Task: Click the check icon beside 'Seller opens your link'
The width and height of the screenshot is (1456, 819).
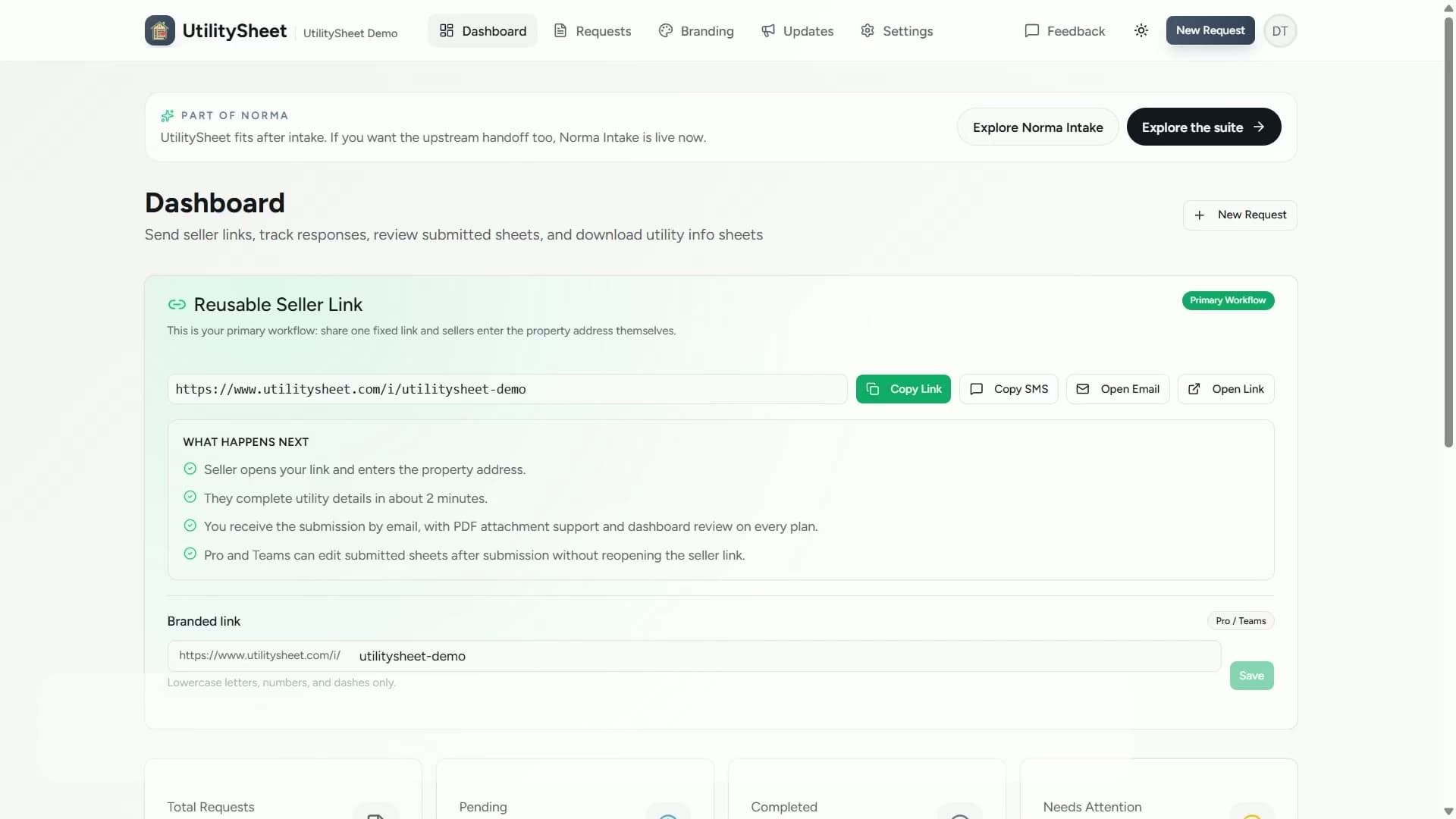Action: [x=190, y=469]
